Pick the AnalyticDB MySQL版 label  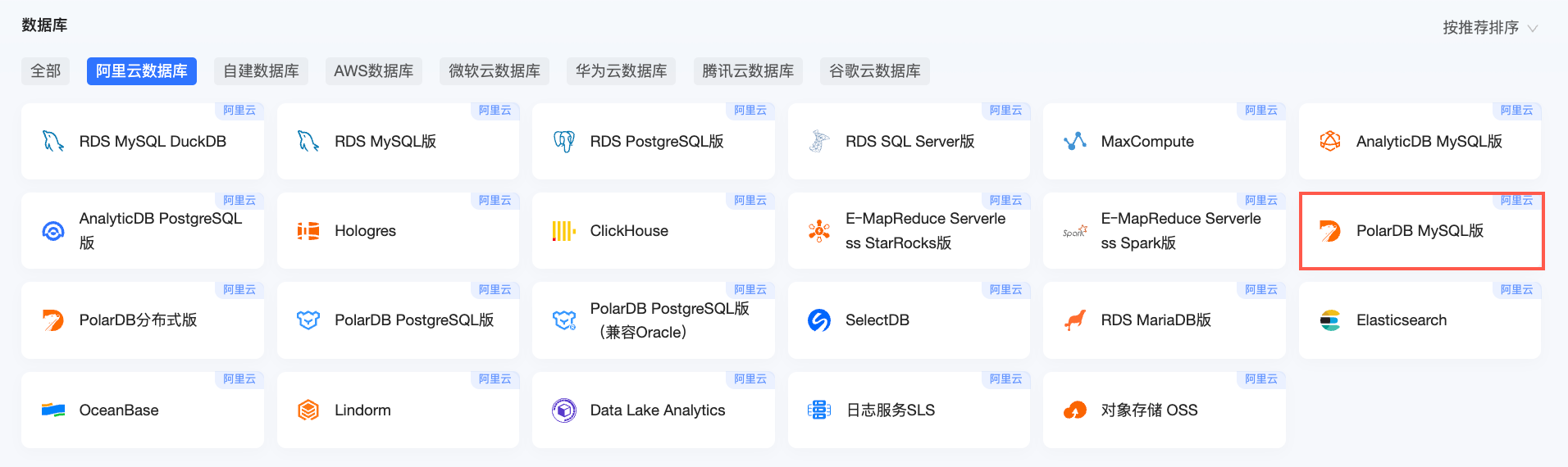point(1429,142)
